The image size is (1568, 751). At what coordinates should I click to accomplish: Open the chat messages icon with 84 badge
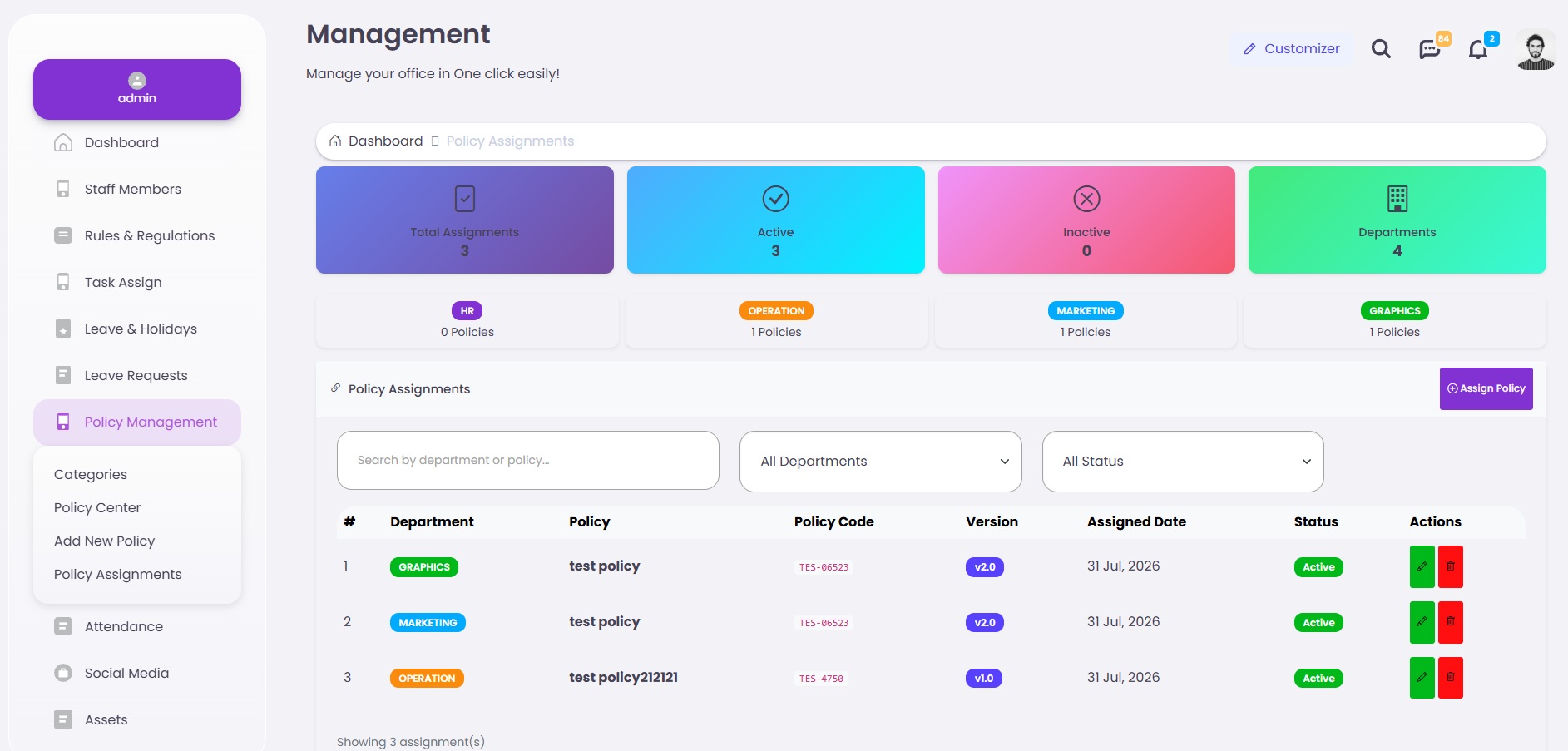(1430, 49)
